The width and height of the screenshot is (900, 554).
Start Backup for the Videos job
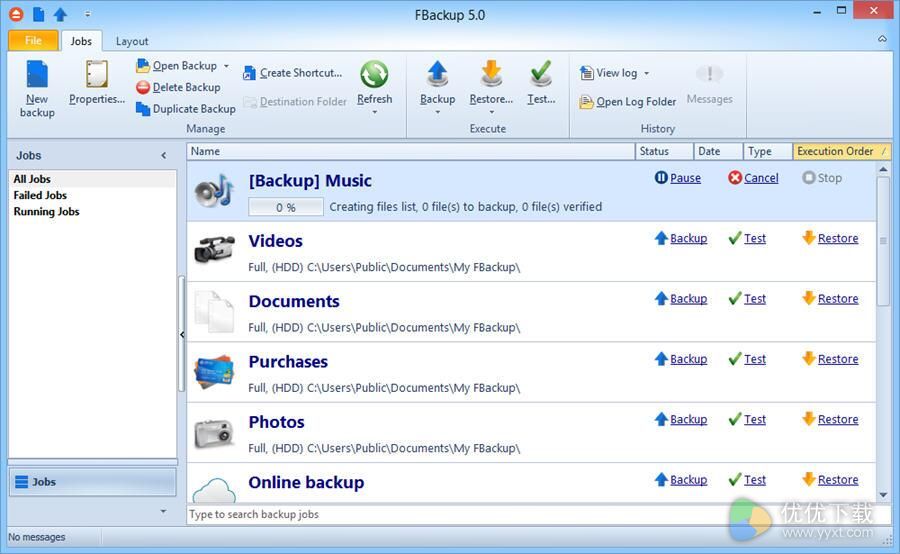(681, 238)
